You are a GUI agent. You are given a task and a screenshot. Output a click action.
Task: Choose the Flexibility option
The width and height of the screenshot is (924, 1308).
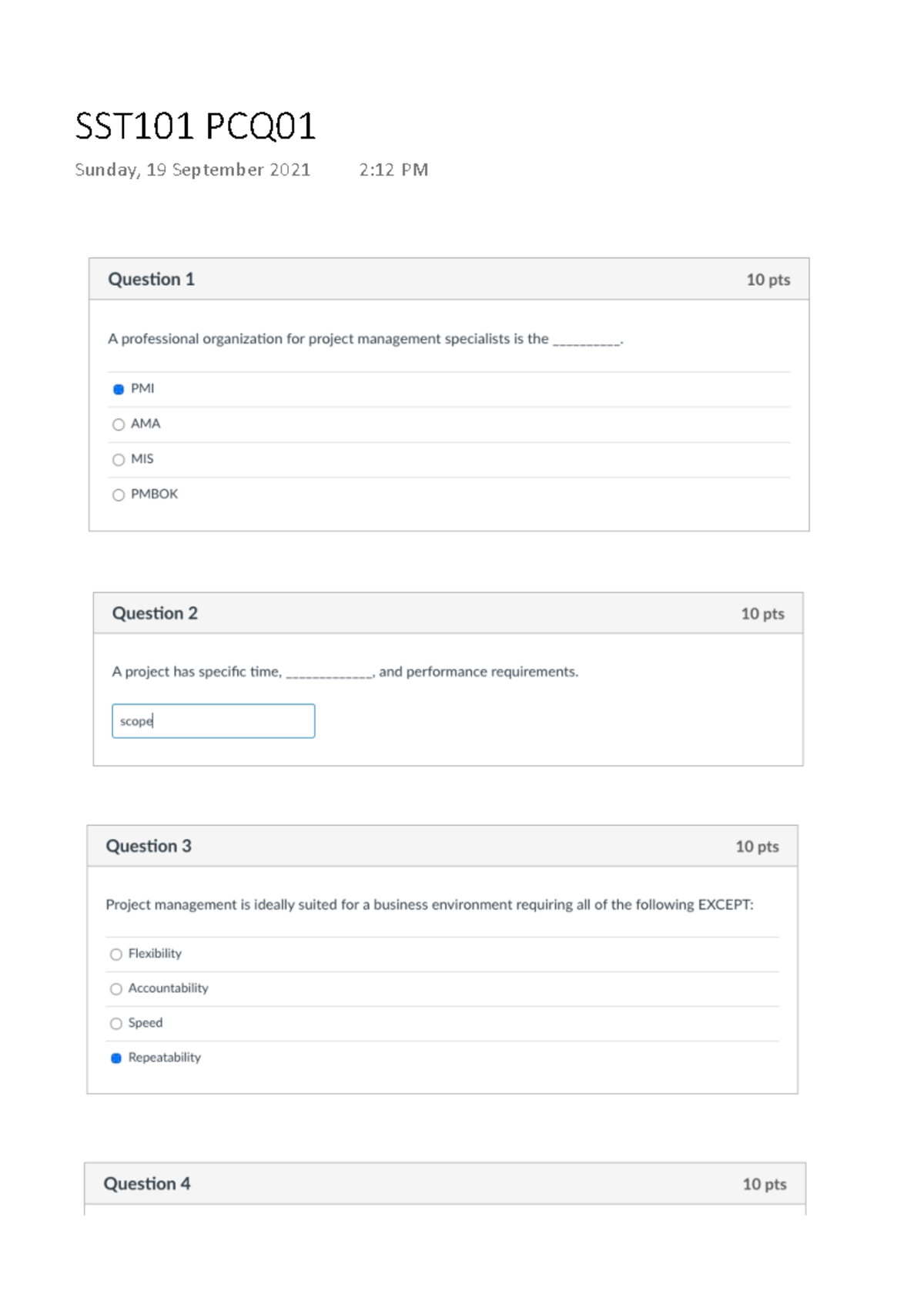(116, 954)
